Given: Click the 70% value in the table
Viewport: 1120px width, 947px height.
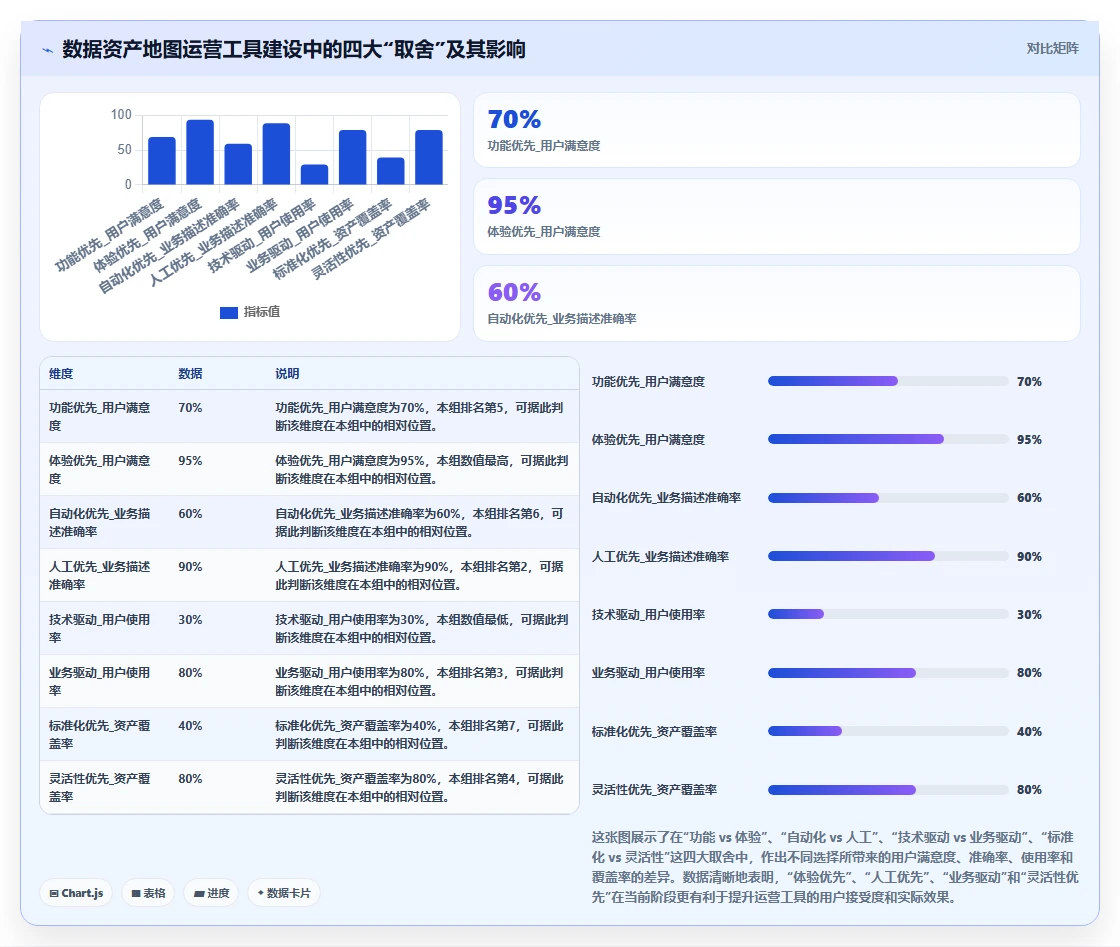Looking at the screenshot, I should click(x=190, y=408).
